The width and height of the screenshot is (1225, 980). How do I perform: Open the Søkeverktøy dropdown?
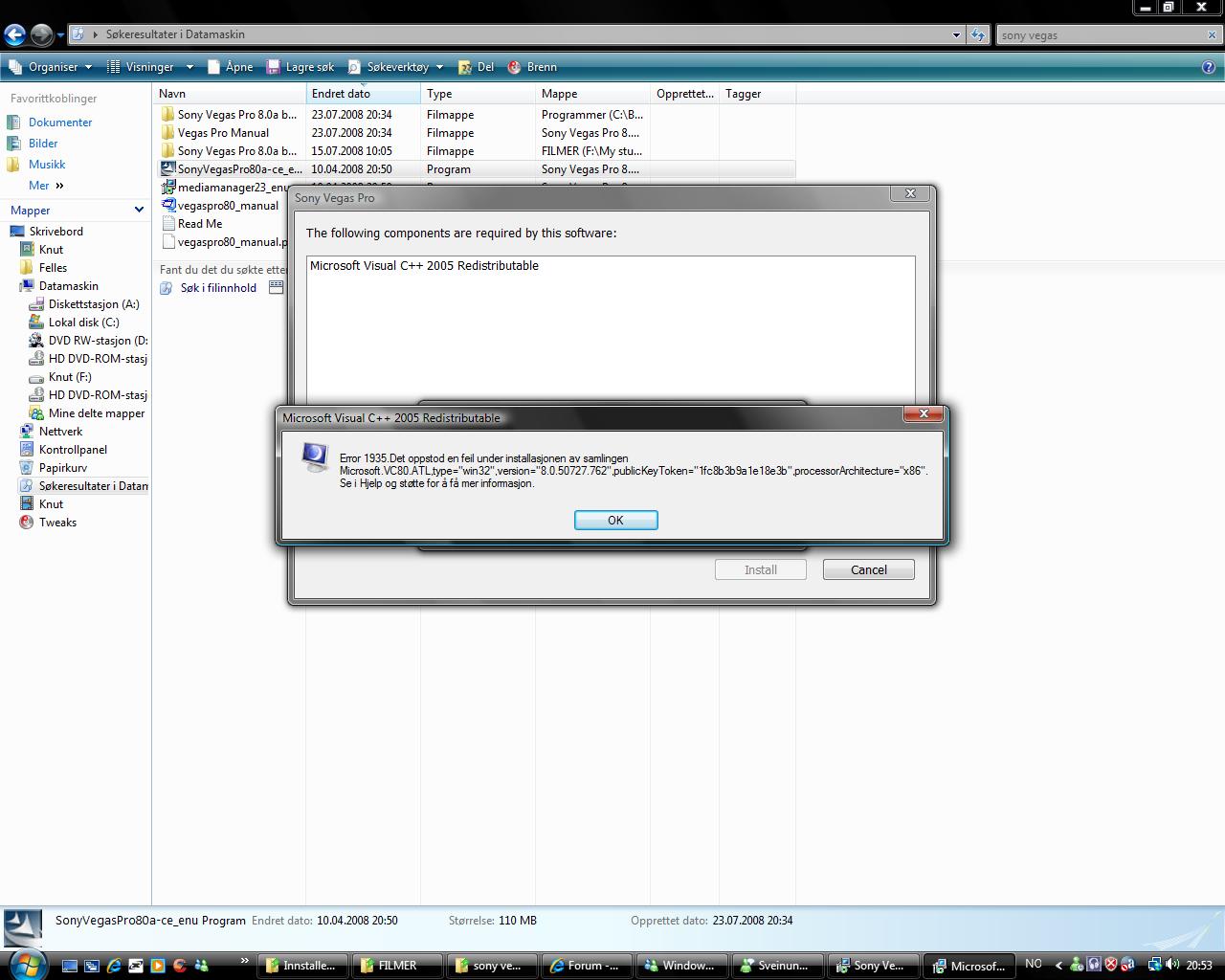point(396,67)
